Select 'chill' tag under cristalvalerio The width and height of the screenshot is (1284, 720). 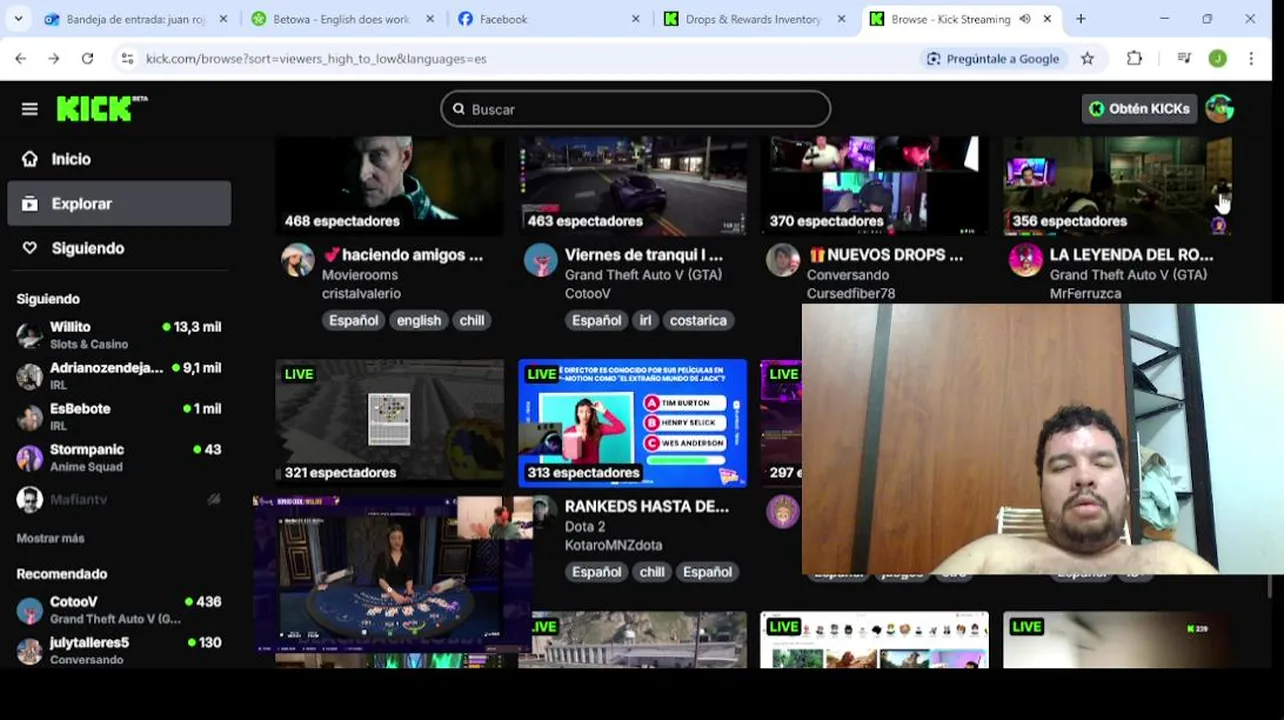[x=472, y=321]
